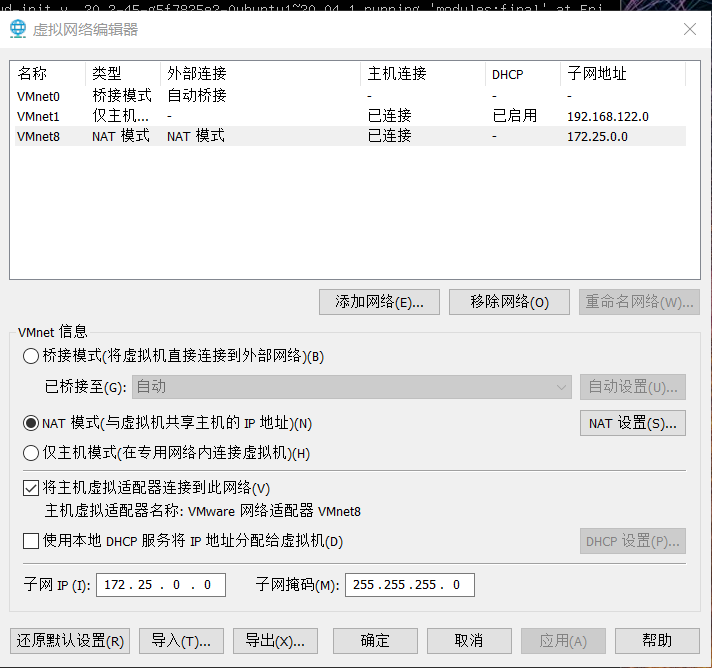Open 帮助 button
The height and width of the screenshot is (668, 712).
coord(657,641)
